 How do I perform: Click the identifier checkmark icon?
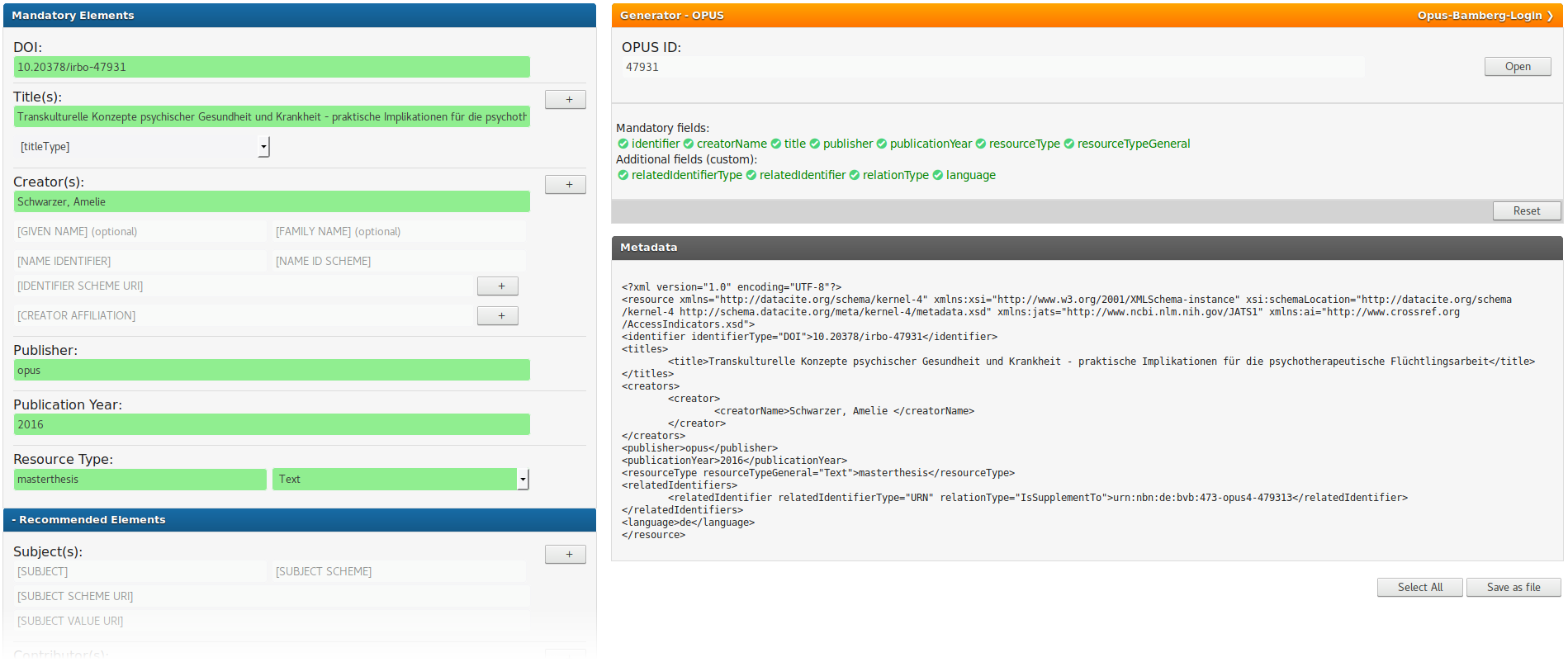(623, 144)
